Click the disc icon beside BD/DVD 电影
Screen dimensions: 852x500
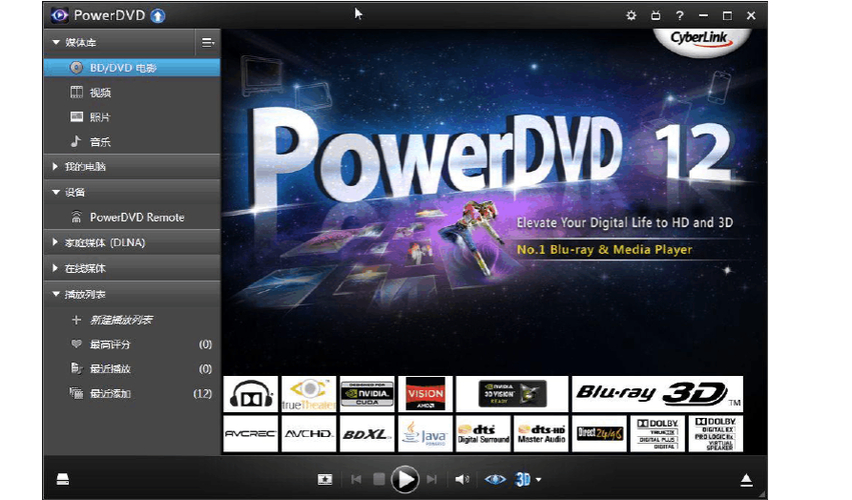coord(76,68)
